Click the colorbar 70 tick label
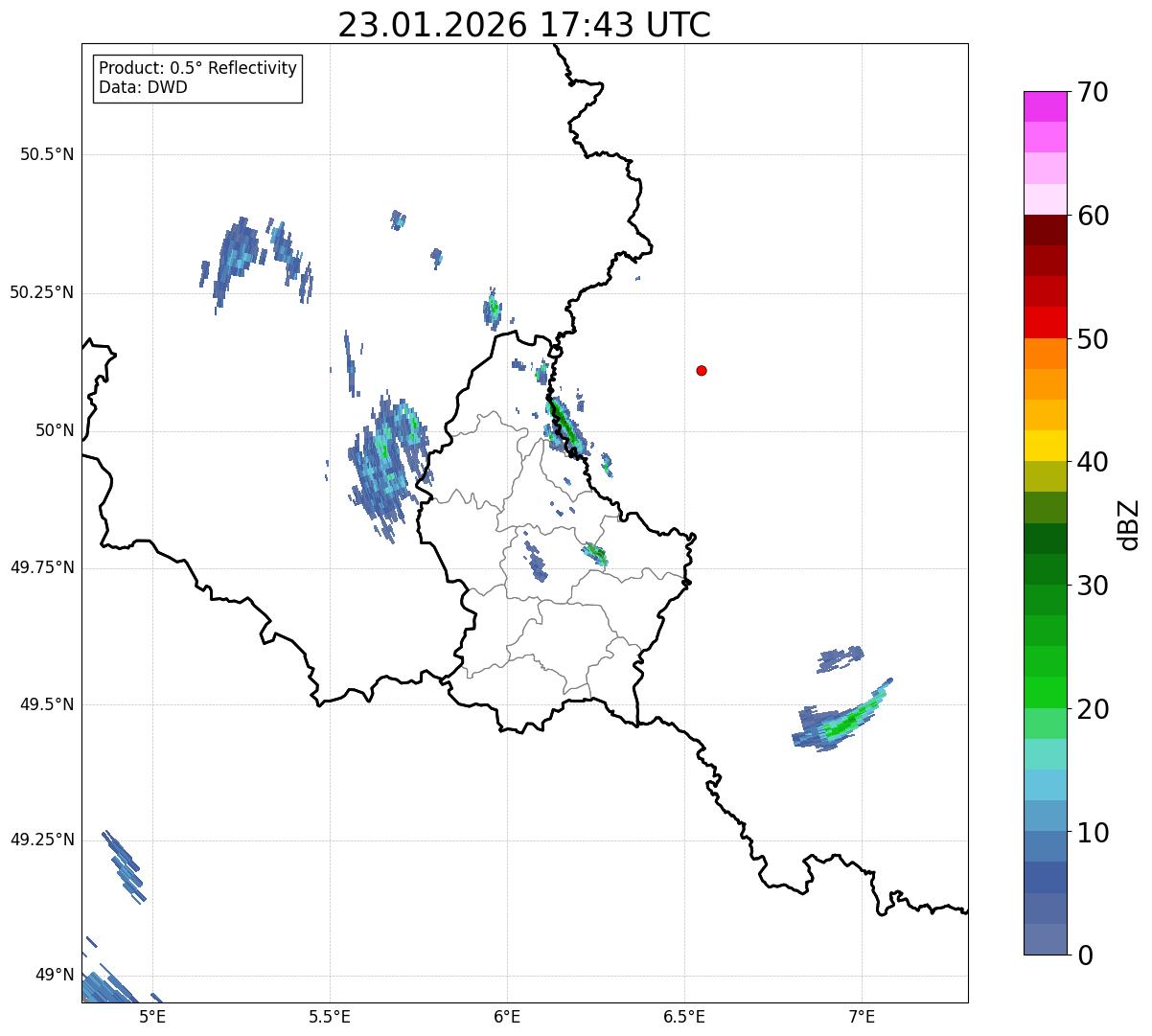This screenshot has height=1036, width=1152. click(1093, 92)
